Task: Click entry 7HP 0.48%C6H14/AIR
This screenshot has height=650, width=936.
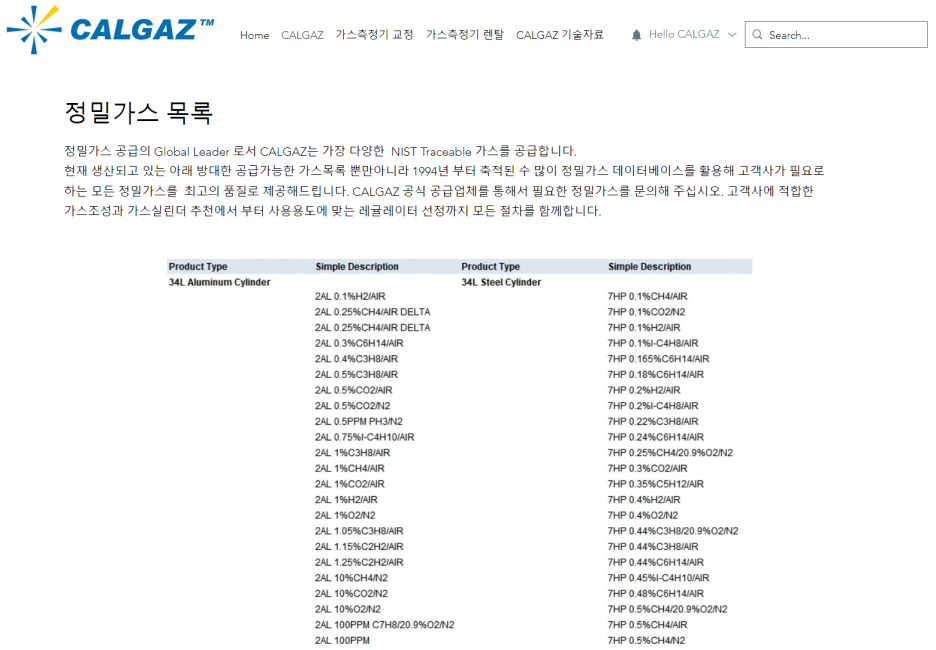Action: [655, 593]
